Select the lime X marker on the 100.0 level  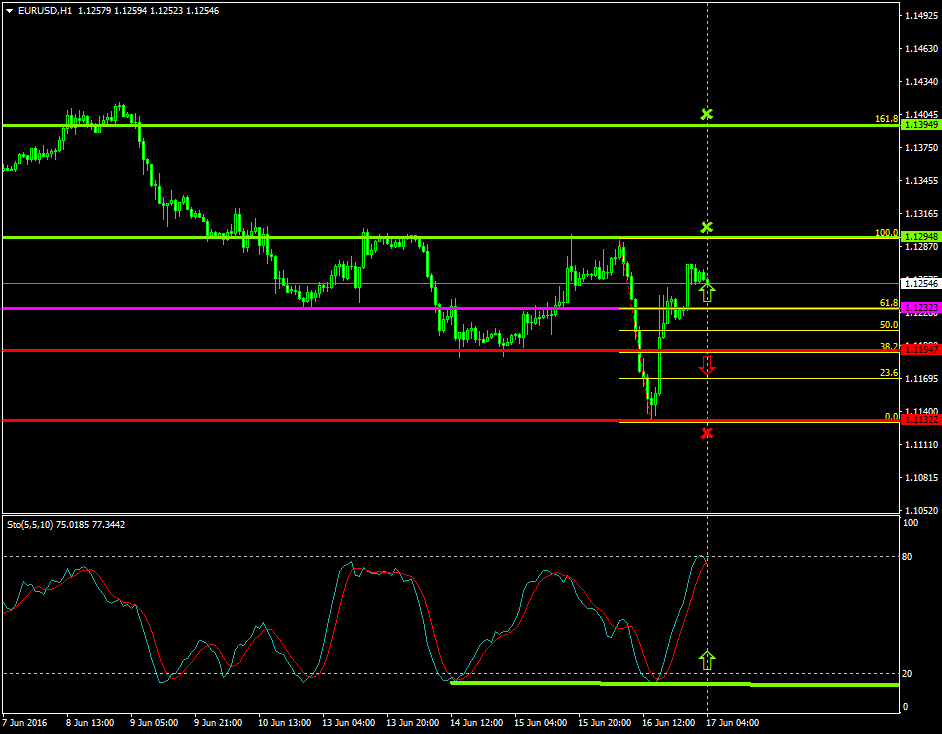pos(707,227)
